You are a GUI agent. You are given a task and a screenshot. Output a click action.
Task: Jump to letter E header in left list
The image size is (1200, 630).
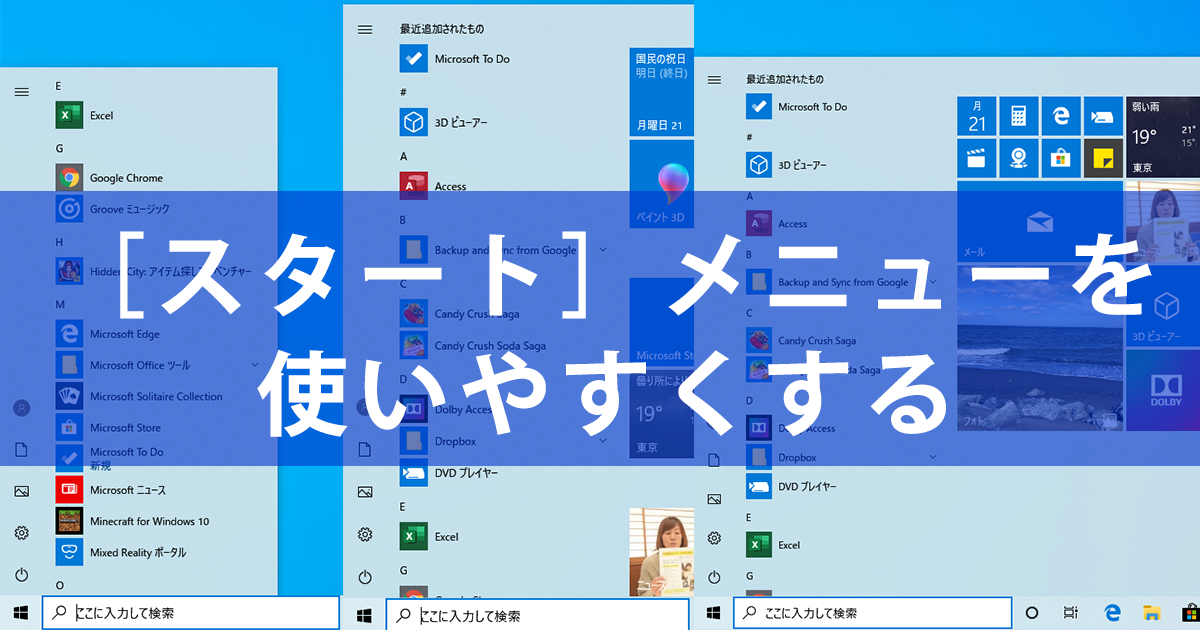click(59, 86)
